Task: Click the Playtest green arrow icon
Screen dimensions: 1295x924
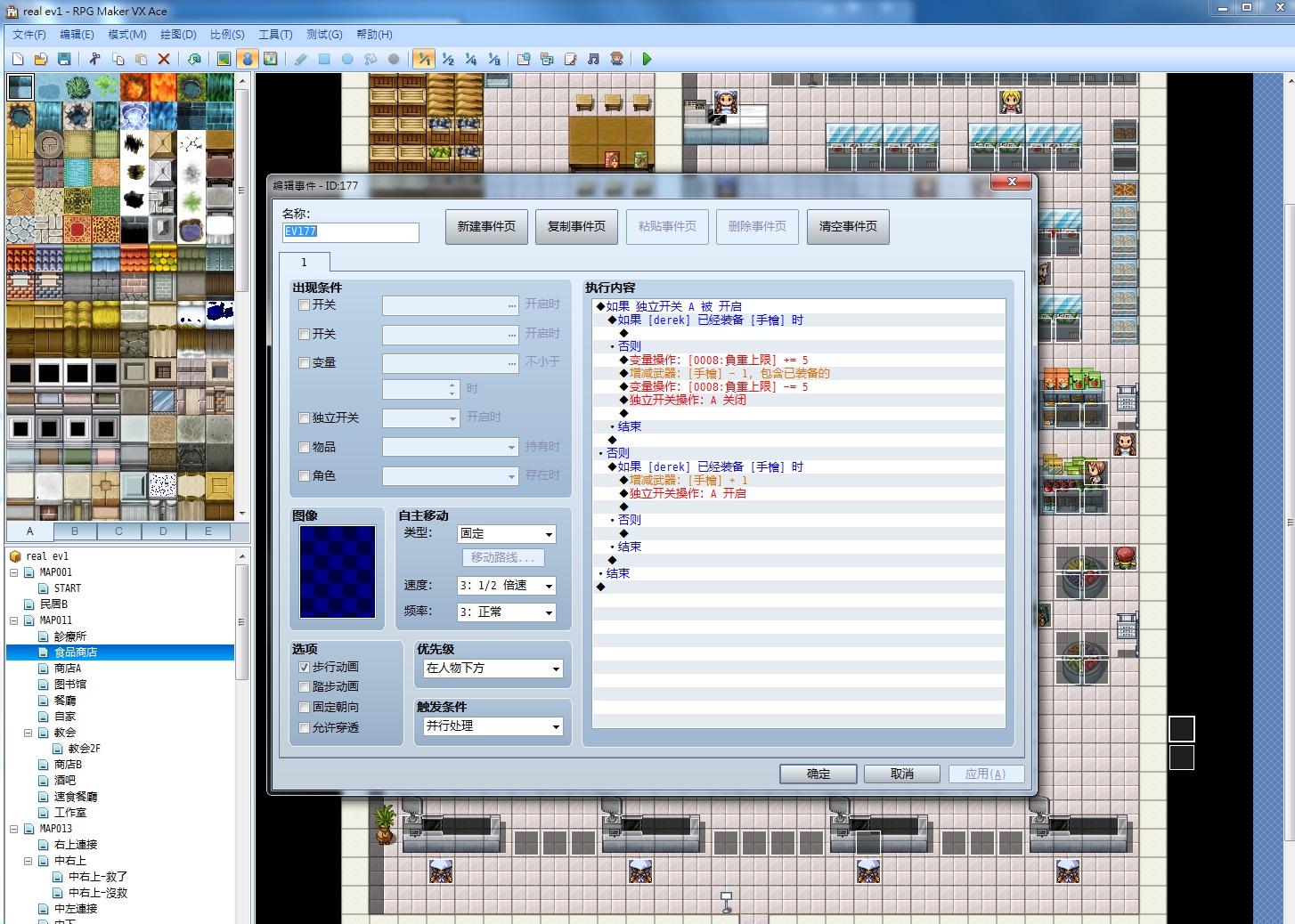Action: tap(647, 59)
